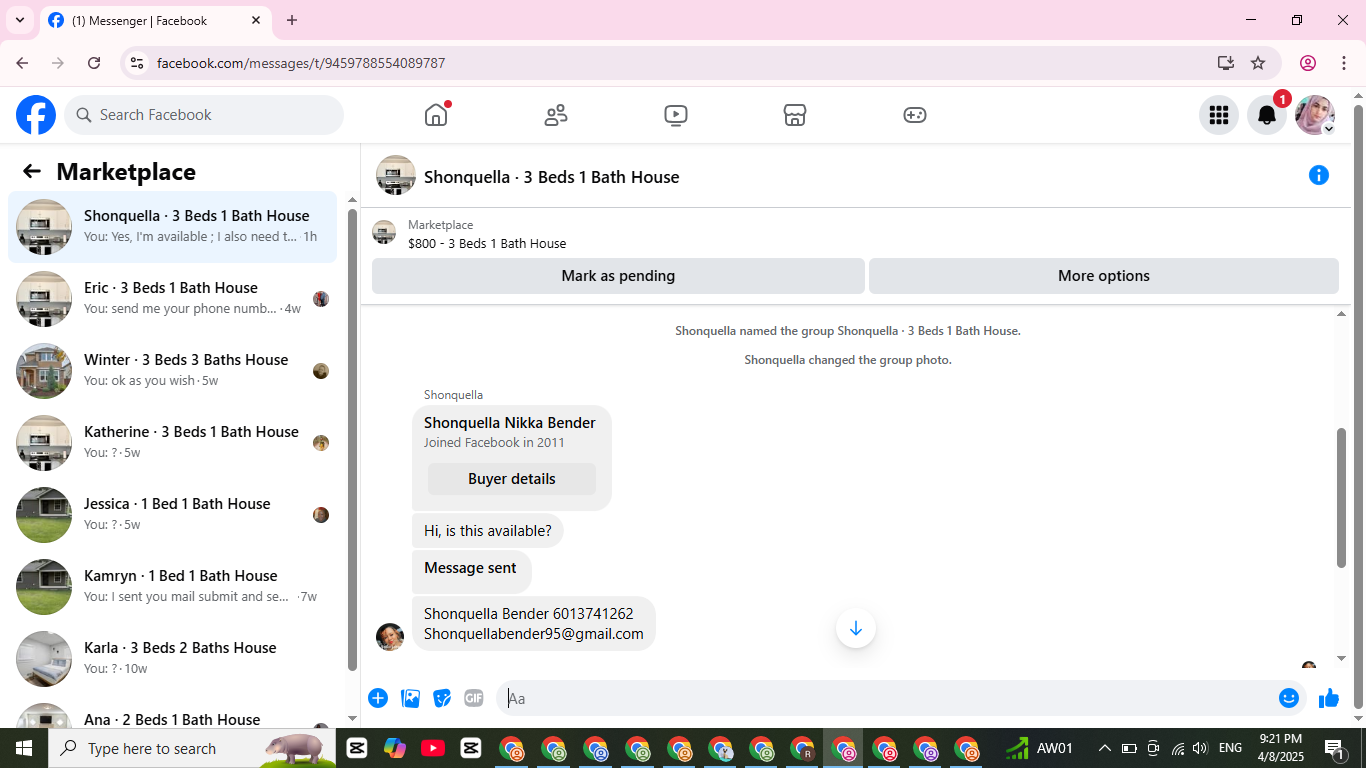Click the 'Hi, is this available?' message

[488, 531]
